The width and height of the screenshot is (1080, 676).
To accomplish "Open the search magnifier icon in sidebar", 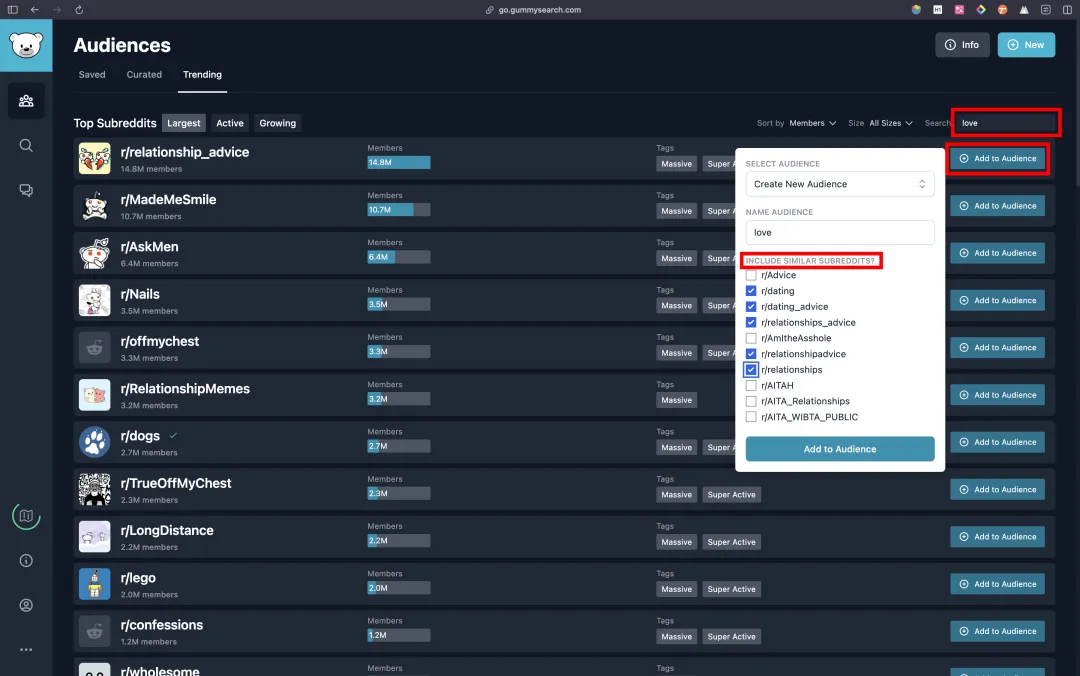I will click(x=26, y=145).
